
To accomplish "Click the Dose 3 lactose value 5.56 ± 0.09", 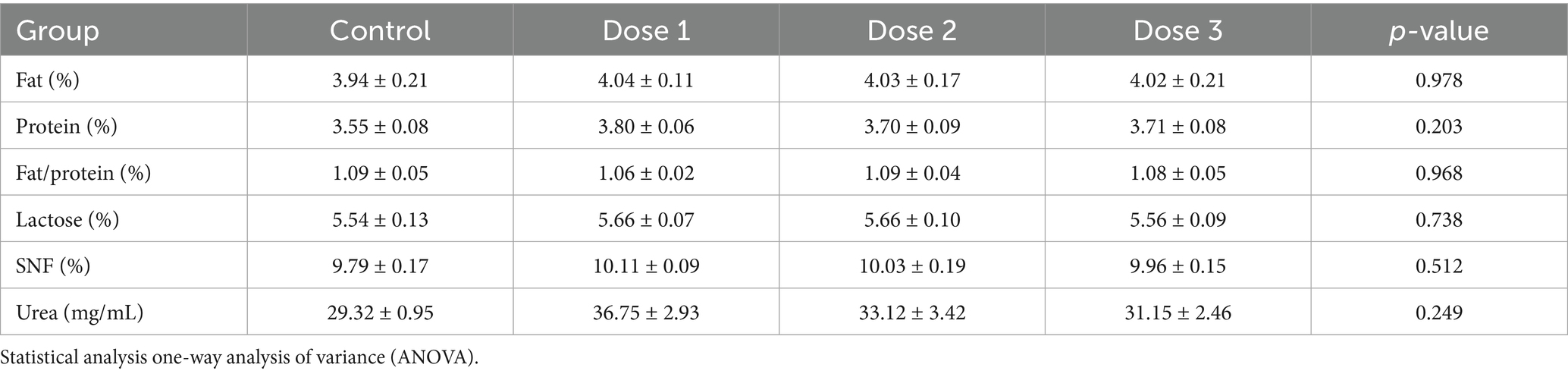I will click(1178, 220).
